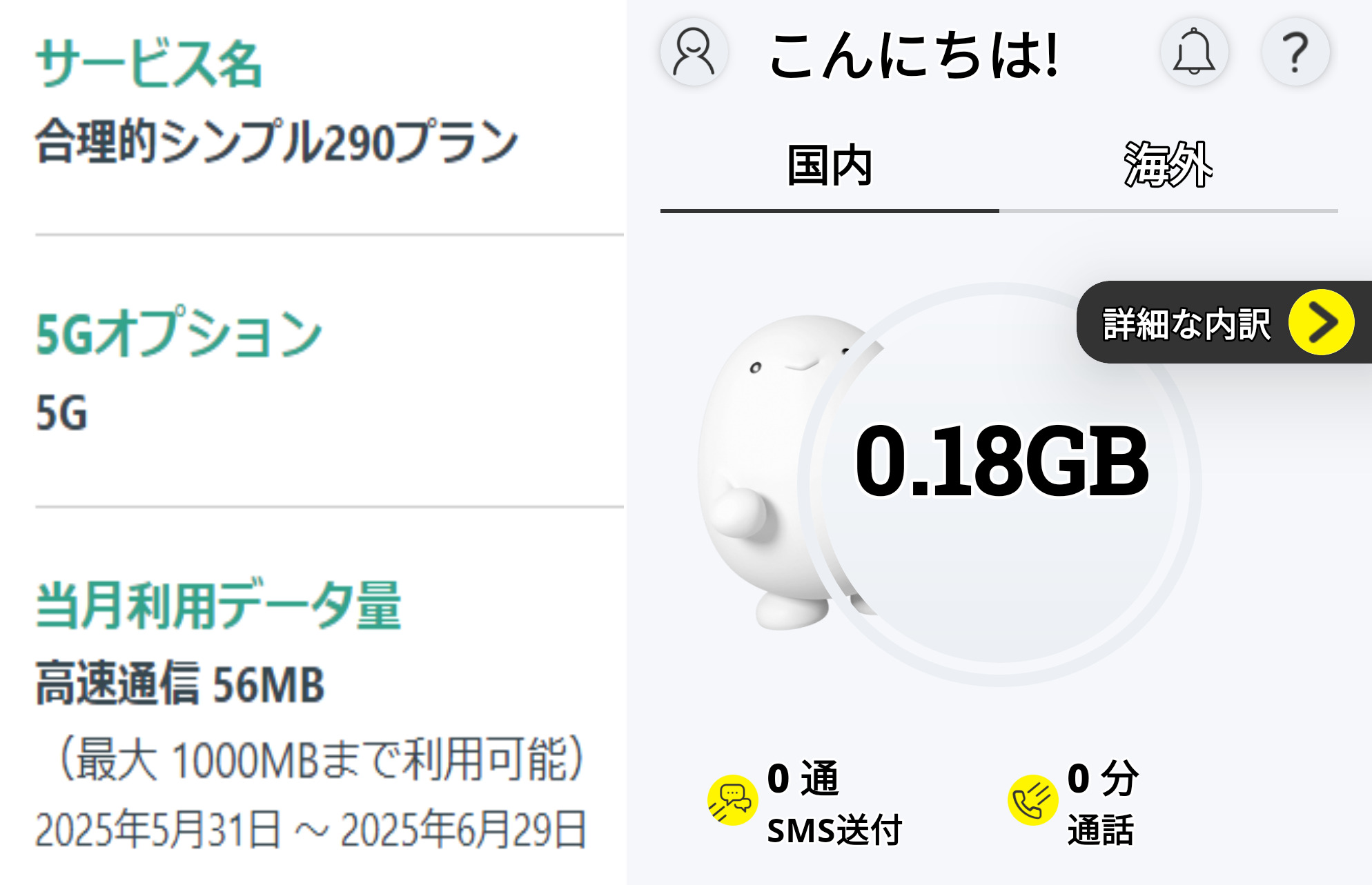
Task: Click the yellow phone call icon
Action: (x=1032, y=800)
